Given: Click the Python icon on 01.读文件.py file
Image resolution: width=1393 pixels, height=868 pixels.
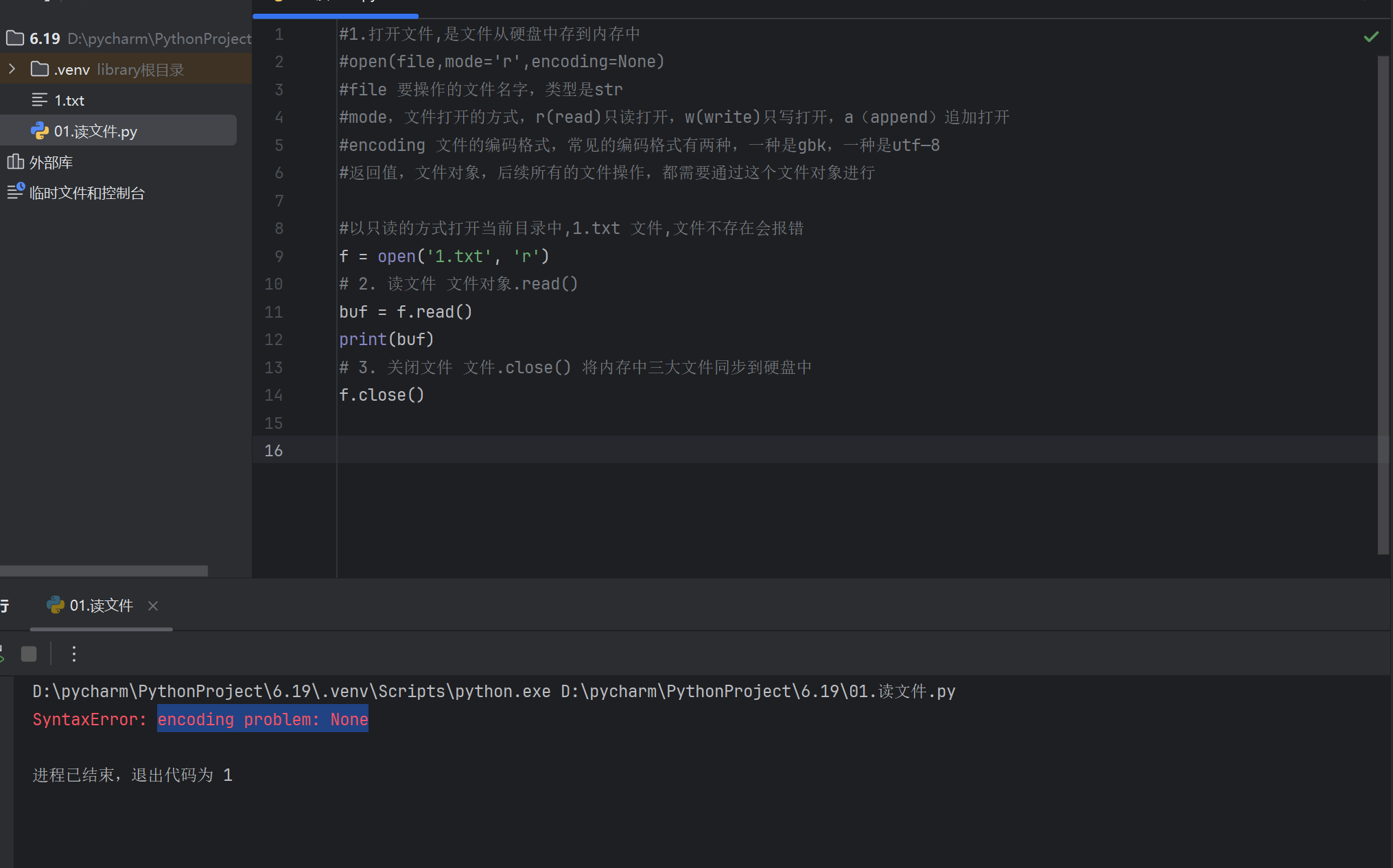Looking at the screenshot, I should point(39,131).
